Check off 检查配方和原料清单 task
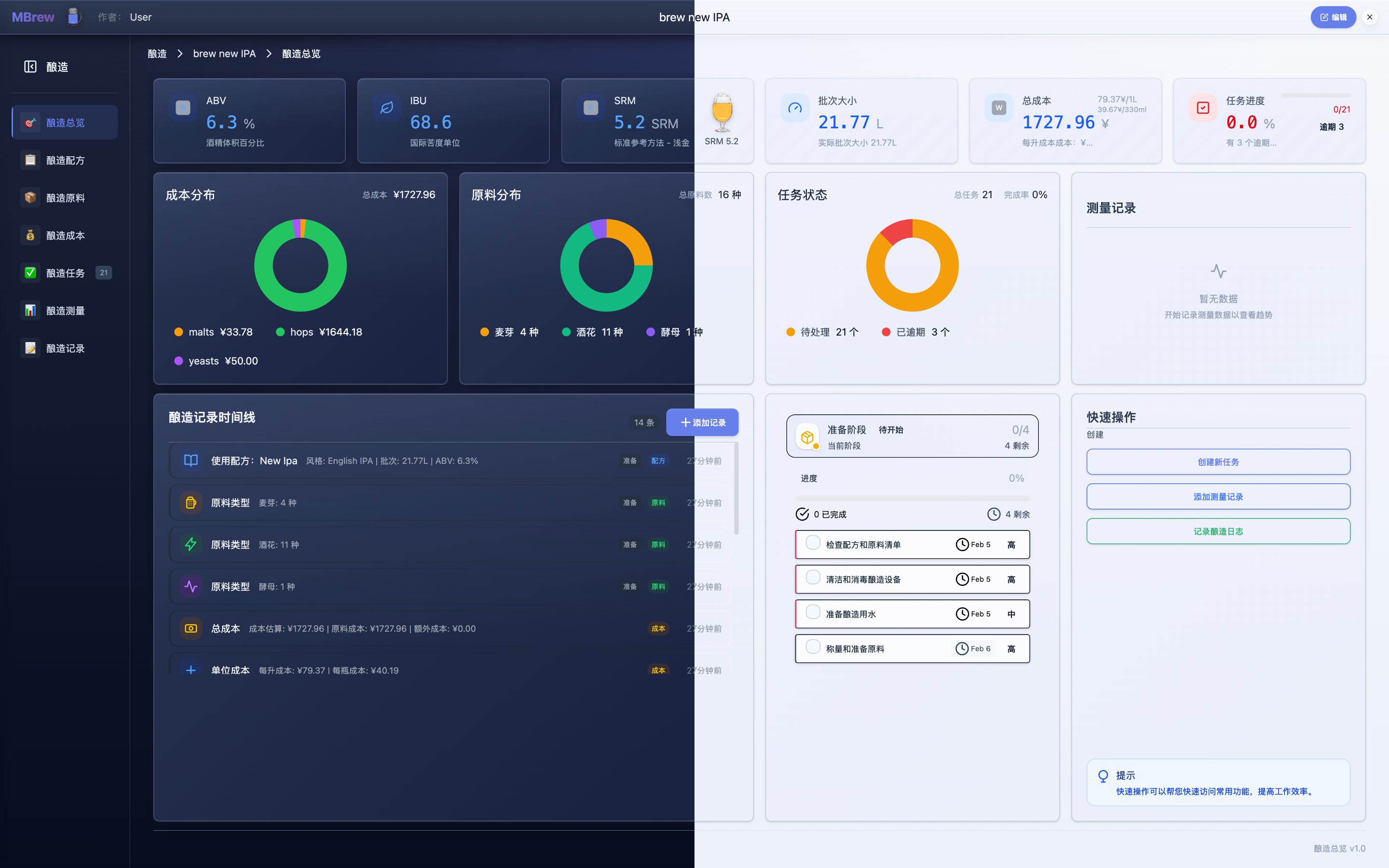The height and width of the screenshot is (868, 1389). tap(813, 543)
